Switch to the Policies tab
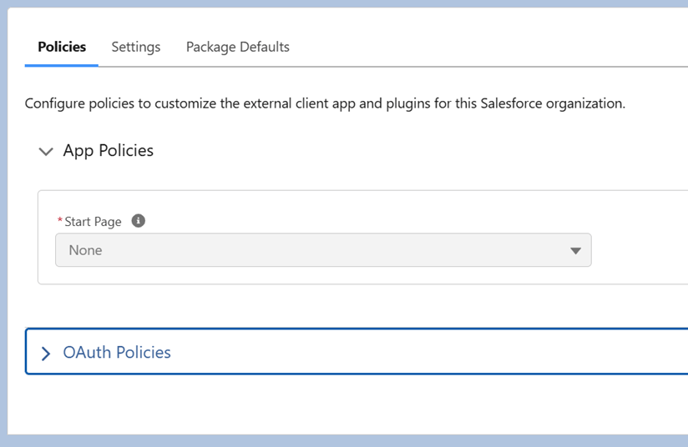688x447 pixels. tap(62, 47)
